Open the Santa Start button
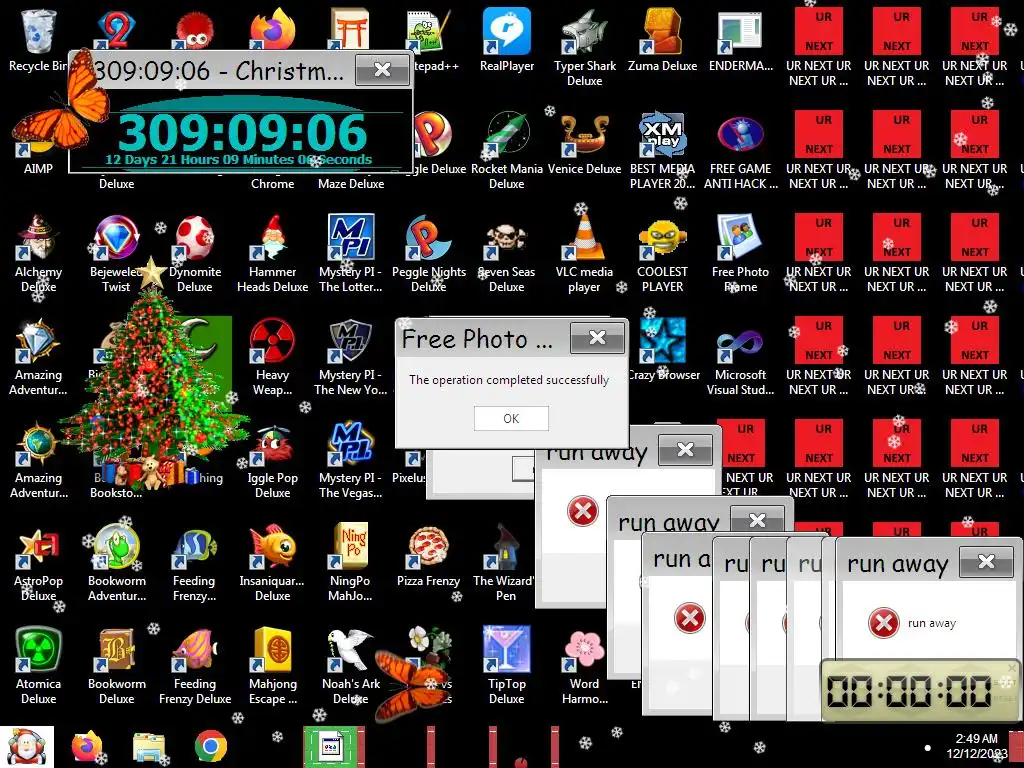1024x768 pixels. click(26, 747)
